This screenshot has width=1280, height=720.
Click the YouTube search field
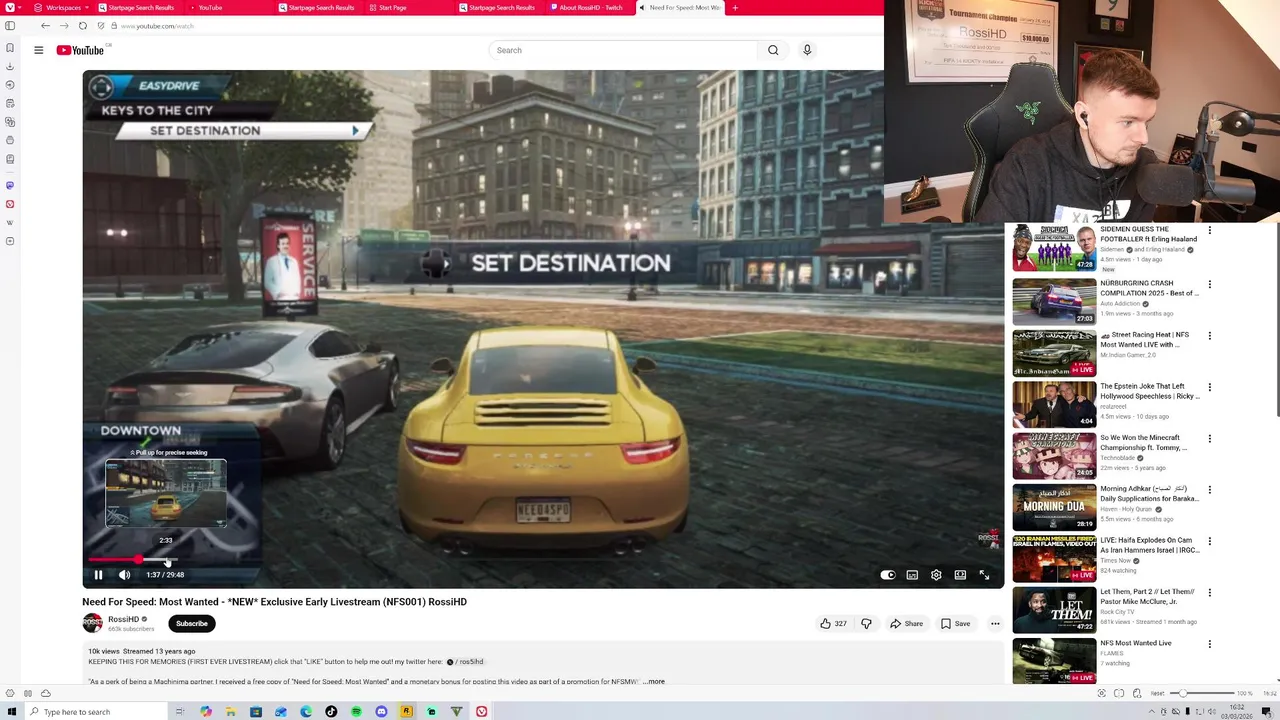pos(623,50)
